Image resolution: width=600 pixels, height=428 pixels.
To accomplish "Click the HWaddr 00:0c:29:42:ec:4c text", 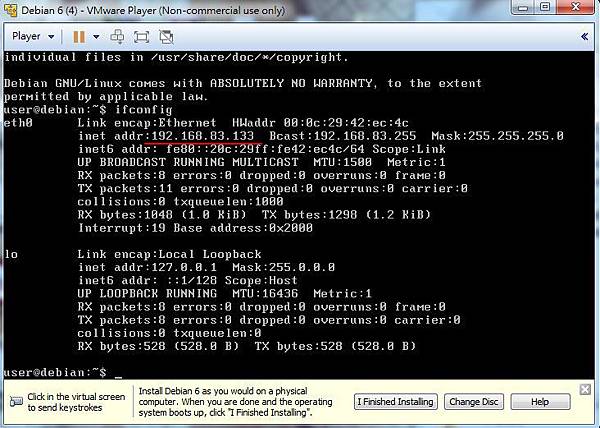I will pyautogui.click(x=320, y=123).
